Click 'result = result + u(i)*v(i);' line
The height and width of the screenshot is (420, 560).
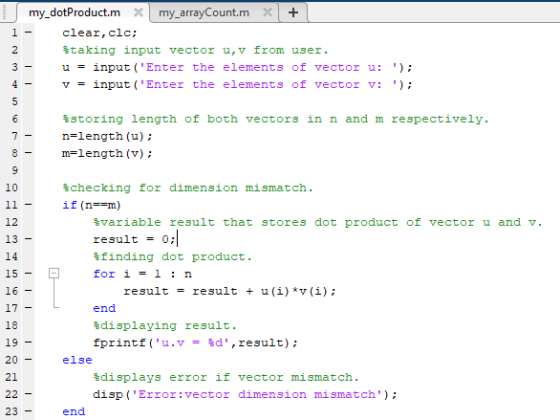(230, 291)
